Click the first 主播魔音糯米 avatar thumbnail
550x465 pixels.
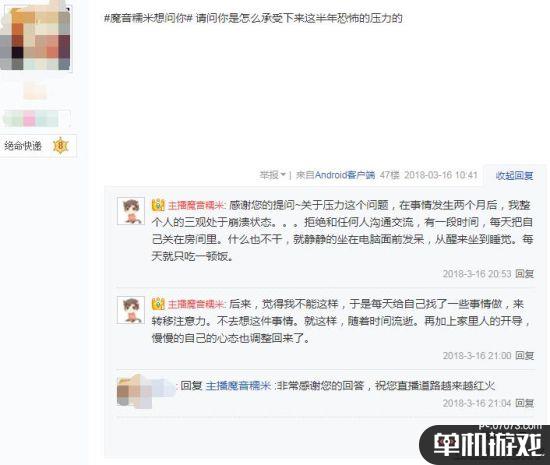pos(131,211)
